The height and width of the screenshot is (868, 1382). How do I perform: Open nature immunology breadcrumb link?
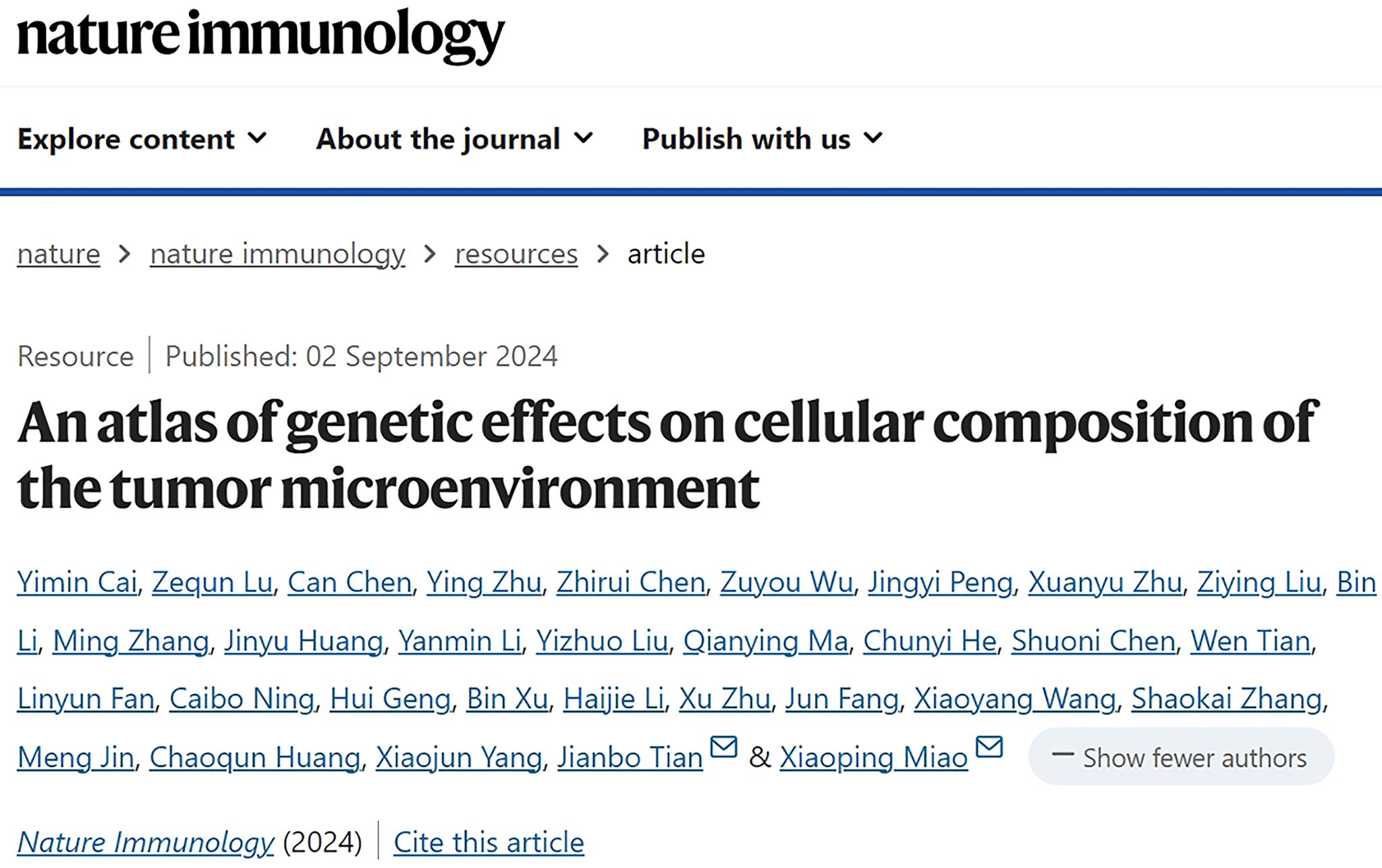click(277, 254)
